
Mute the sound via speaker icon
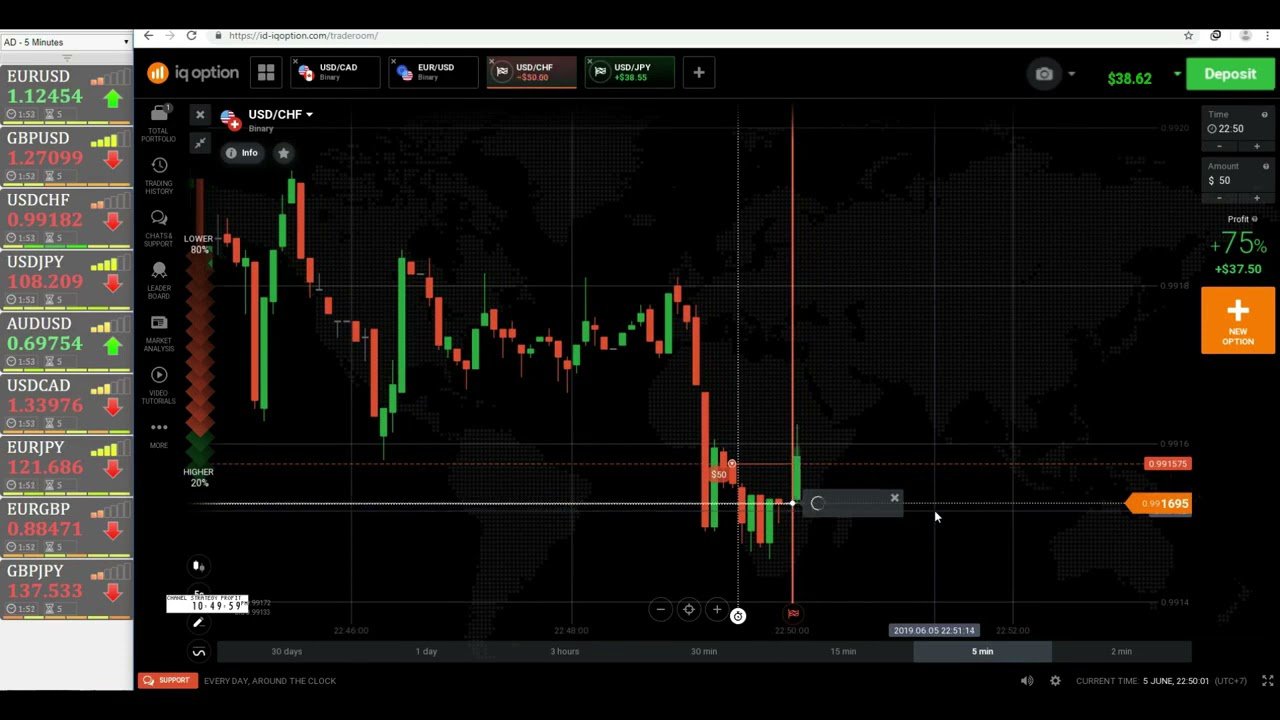[1027, 680]
